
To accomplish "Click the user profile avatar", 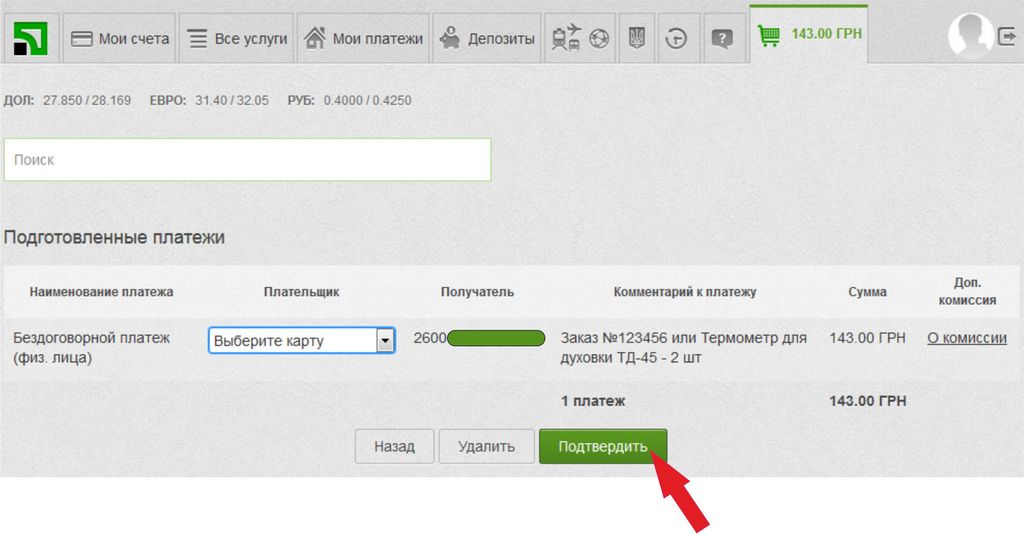I will coord(971,35).
